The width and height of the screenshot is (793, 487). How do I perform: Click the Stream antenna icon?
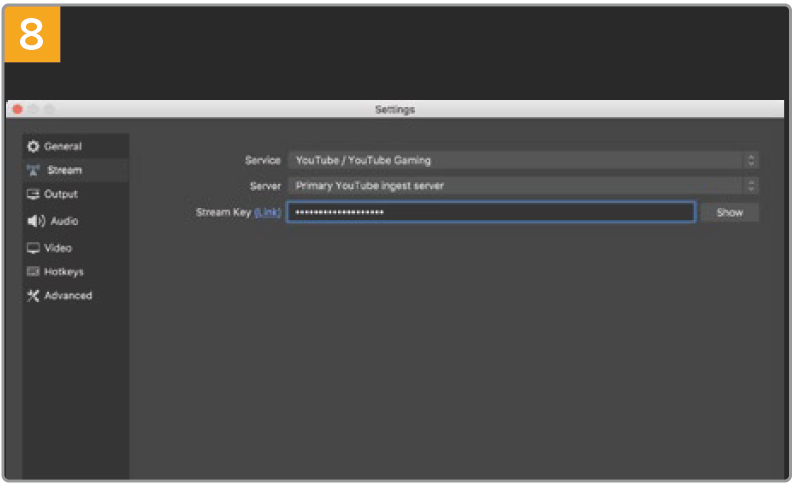(33, 170)
